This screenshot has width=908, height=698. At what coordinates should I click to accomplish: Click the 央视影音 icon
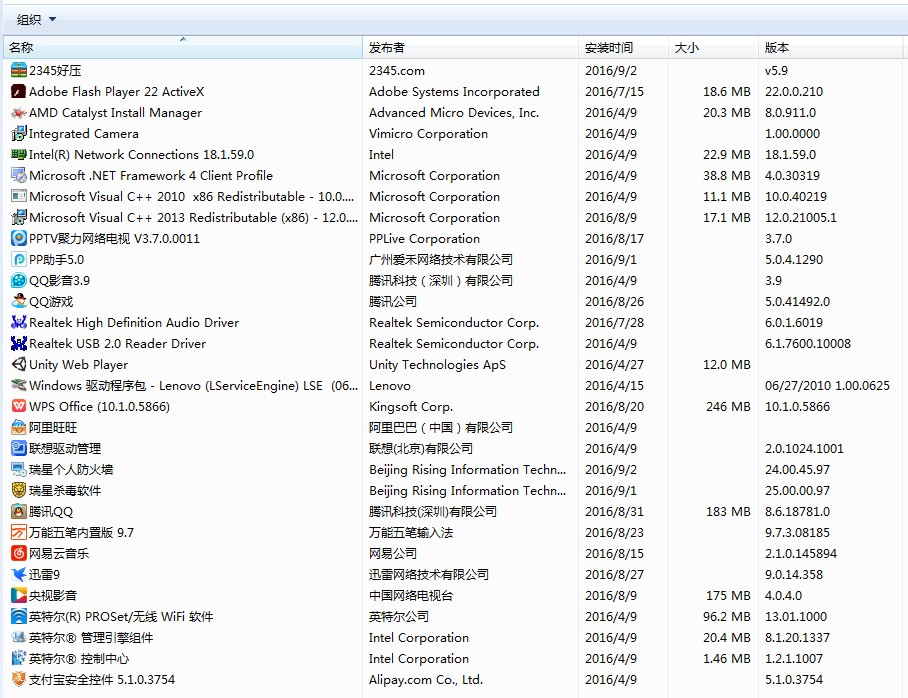[19, 595]
